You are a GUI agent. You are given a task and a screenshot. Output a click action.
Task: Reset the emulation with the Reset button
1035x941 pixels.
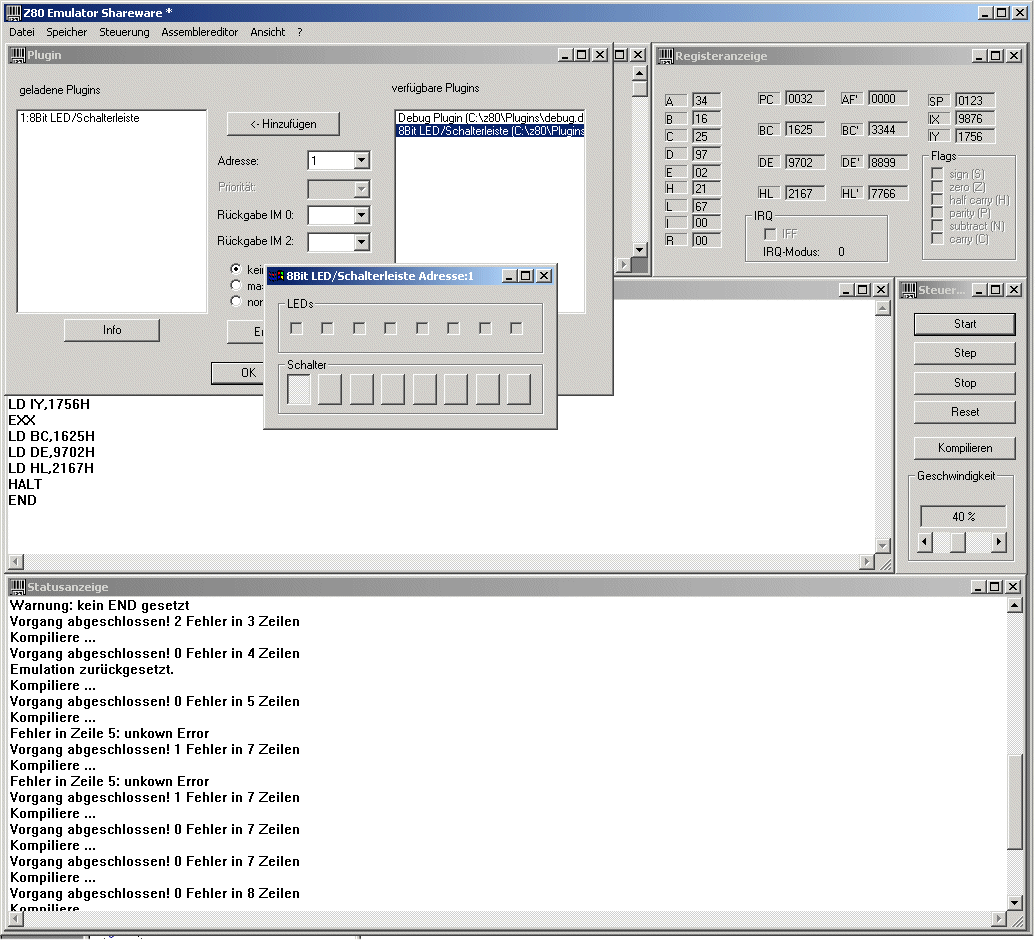point(965,412)
